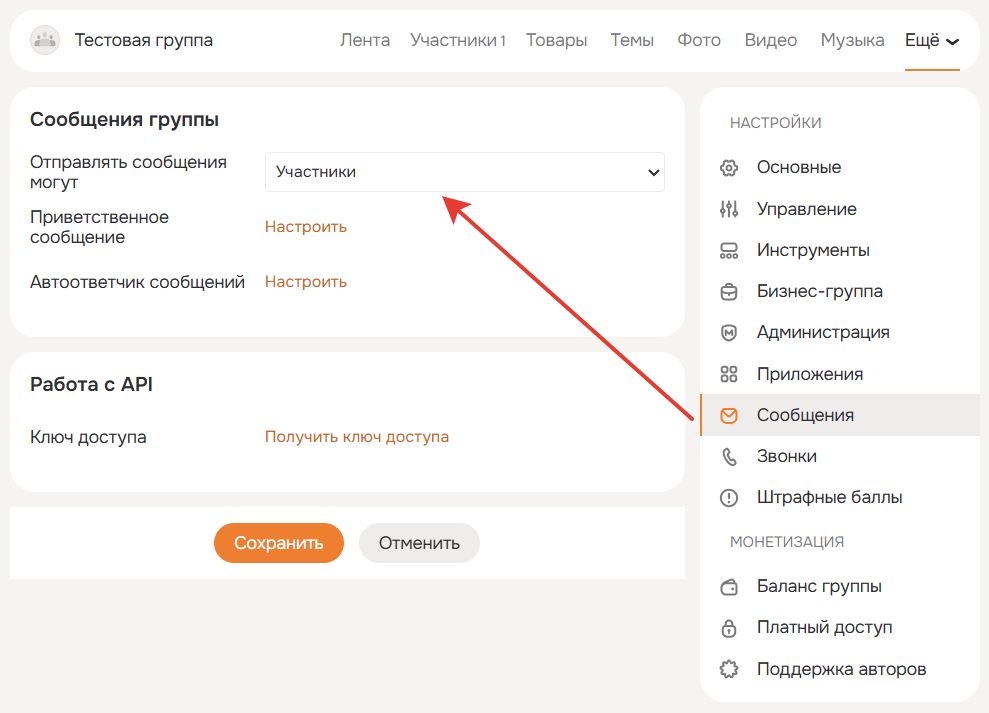This screenshot has height=713, width=989.
Task: Click the warning icon for Штрафные баллы
Action: coord(729,497)
